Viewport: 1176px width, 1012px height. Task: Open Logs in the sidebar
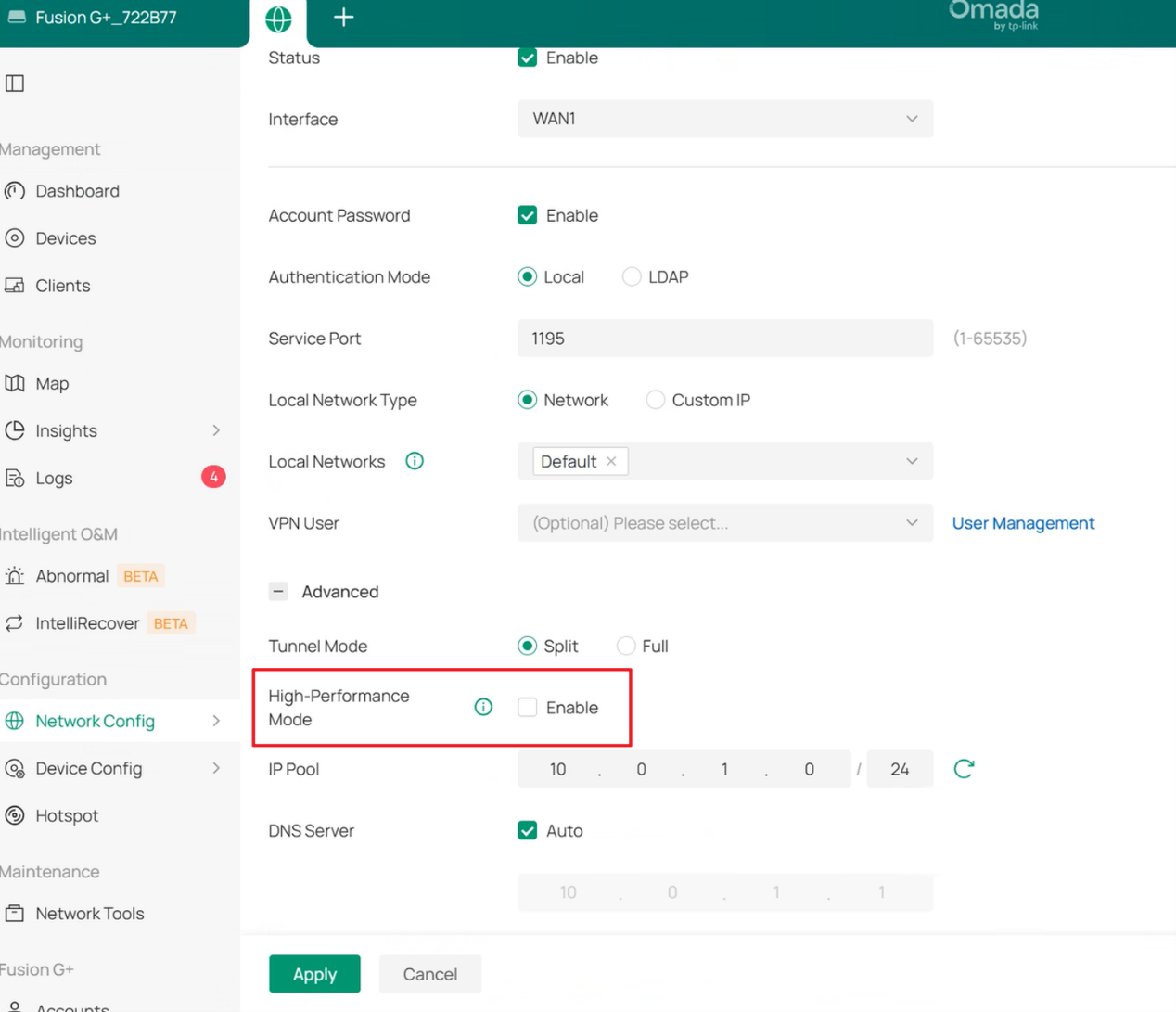point(54,478)
